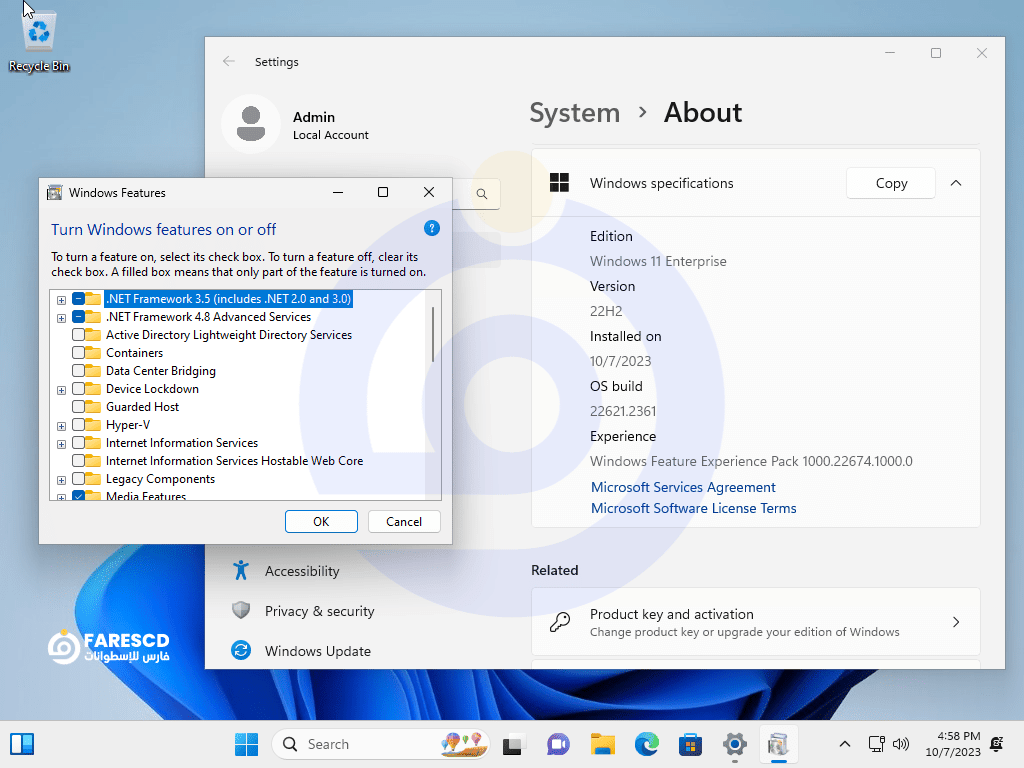The width and height of the screenshot is (1024, 768).
Task: Open the notification bell icon
Action: 997,744
